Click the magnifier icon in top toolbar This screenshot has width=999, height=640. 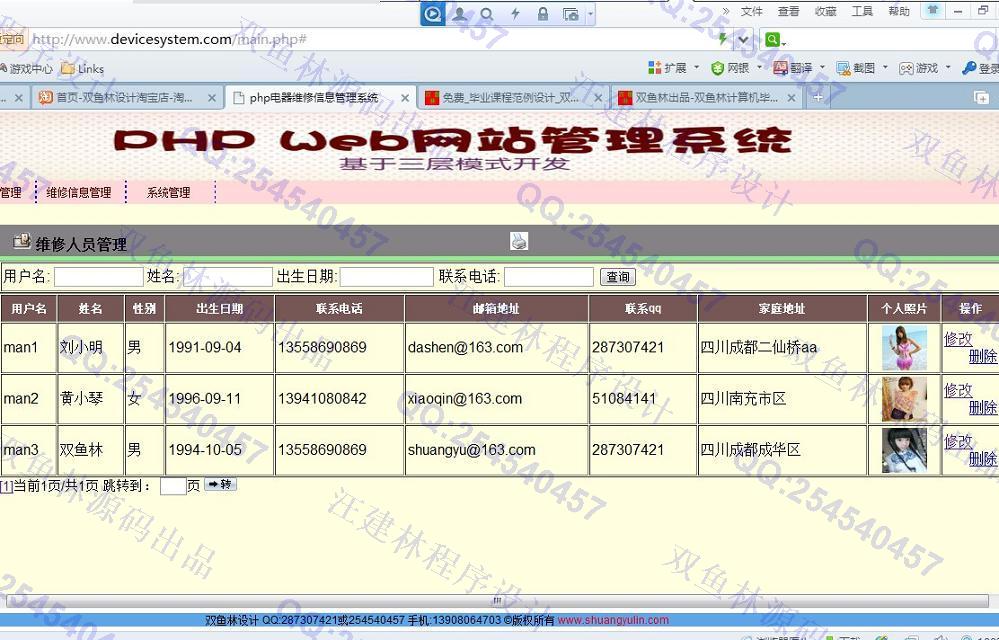tap(487, 13)
